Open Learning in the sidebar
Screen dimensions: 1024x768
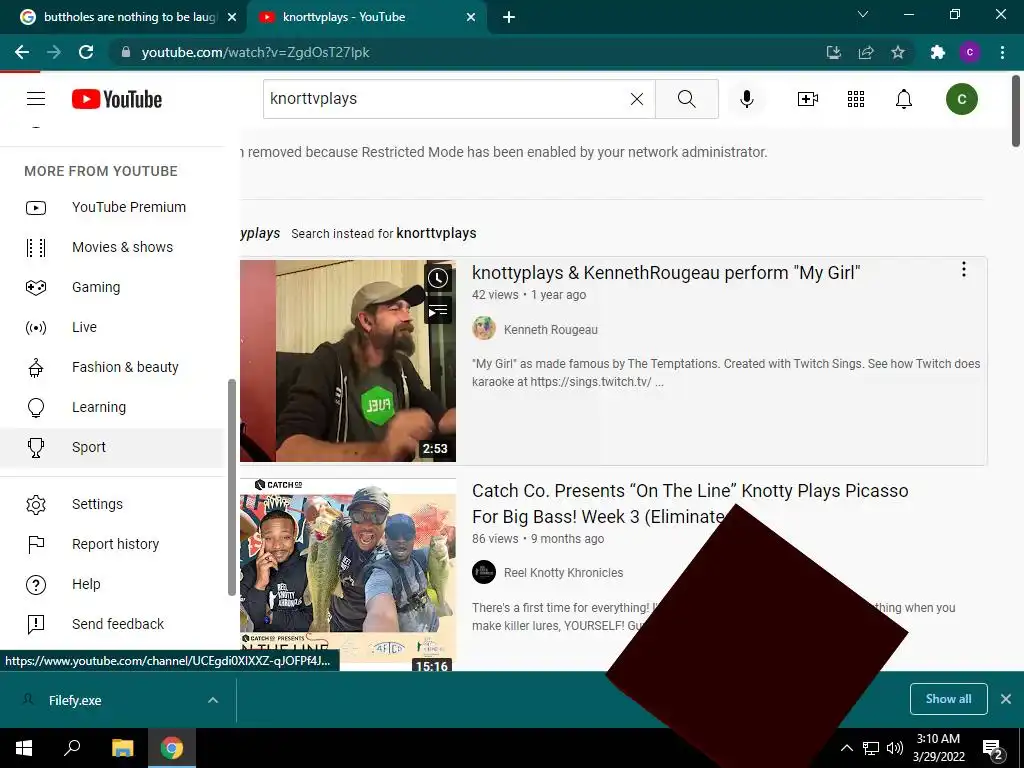(x=111, y=408)
